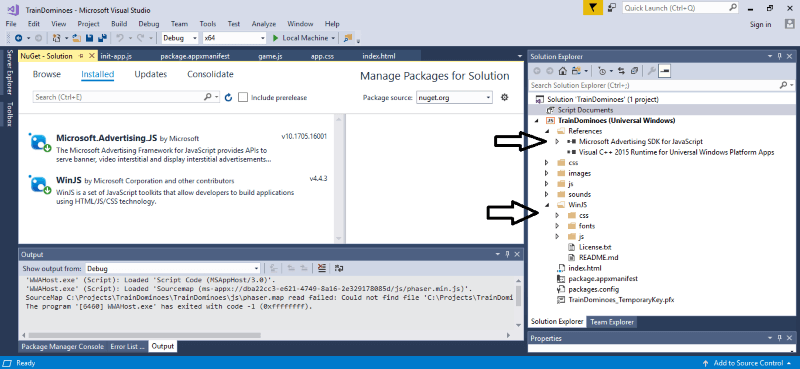Collapse the WinJS folder
Viewport: 800px width, 369px height.
click(547, 205)
